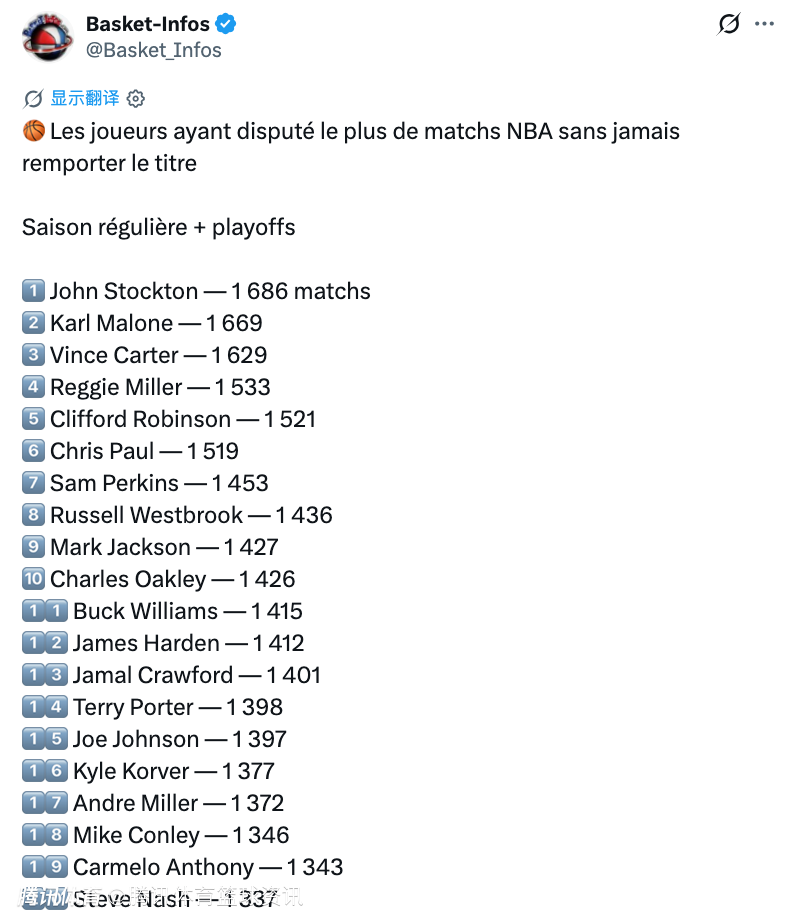Image resolution: width=798 pixels, height=922 pixels.
Task: Click the blue verified badge icon
Action: coord(226,24)
